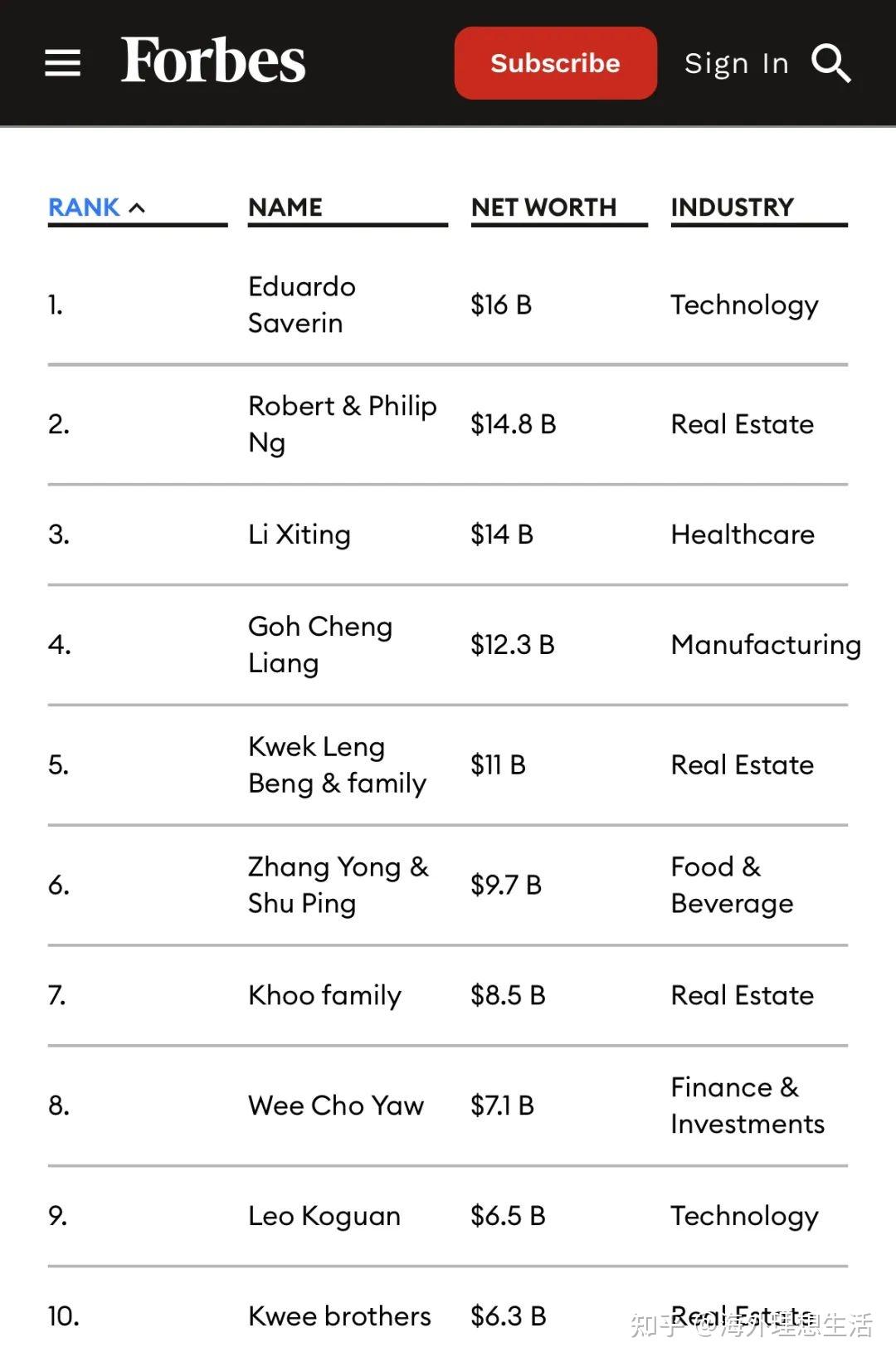Sort by NET WORTH column header
Screen dimensions: 896x1362
tap(543, 207)
